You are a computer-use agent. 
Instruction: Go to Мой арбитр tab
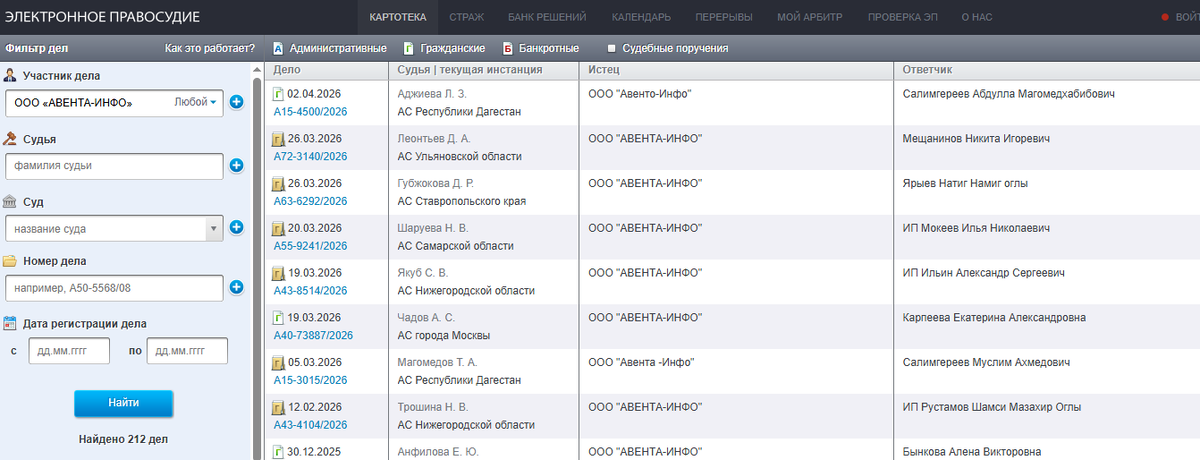click(810, 17)
